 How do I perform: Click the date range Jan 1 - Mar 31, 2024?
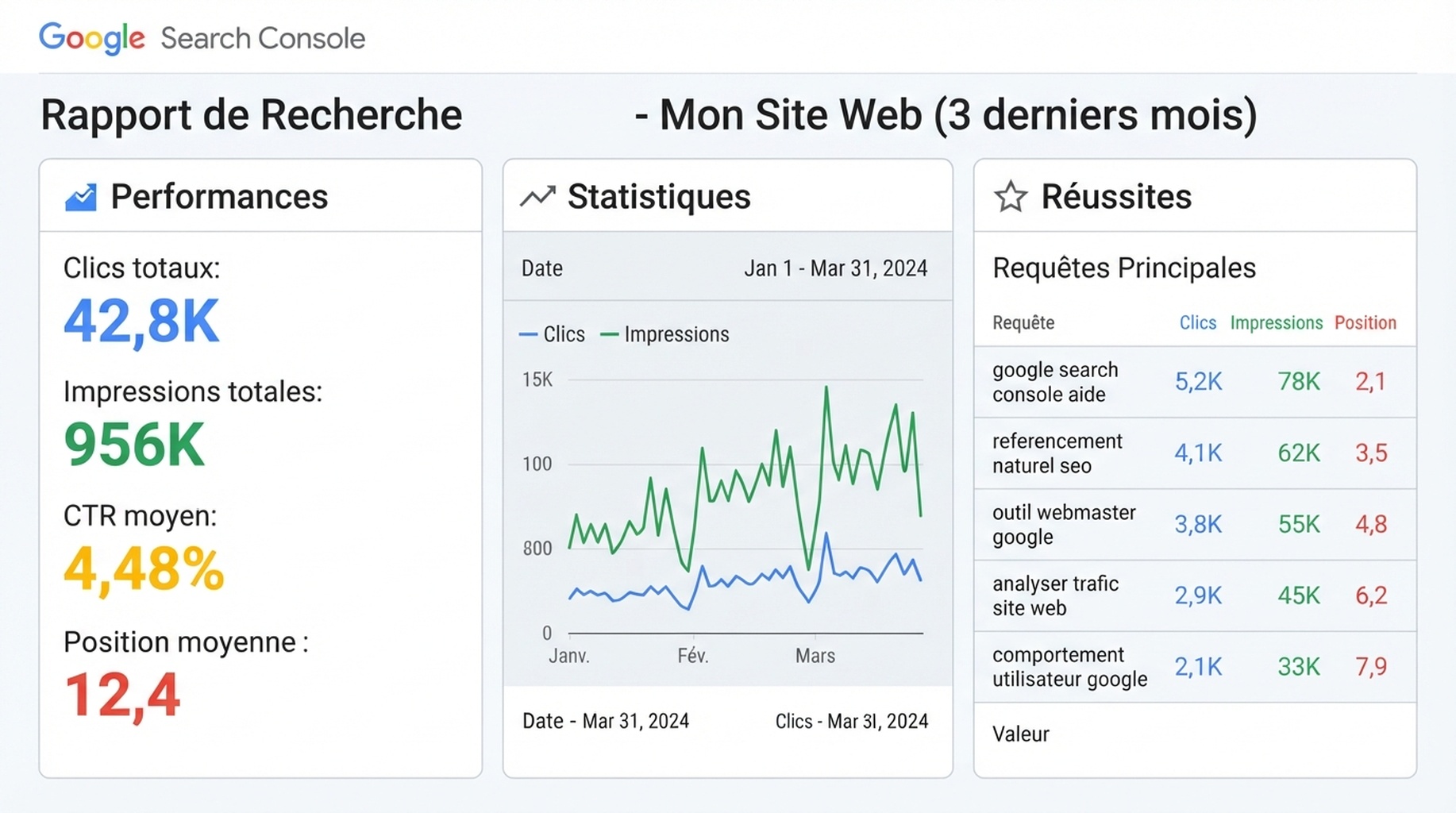[x=835, y=268]
